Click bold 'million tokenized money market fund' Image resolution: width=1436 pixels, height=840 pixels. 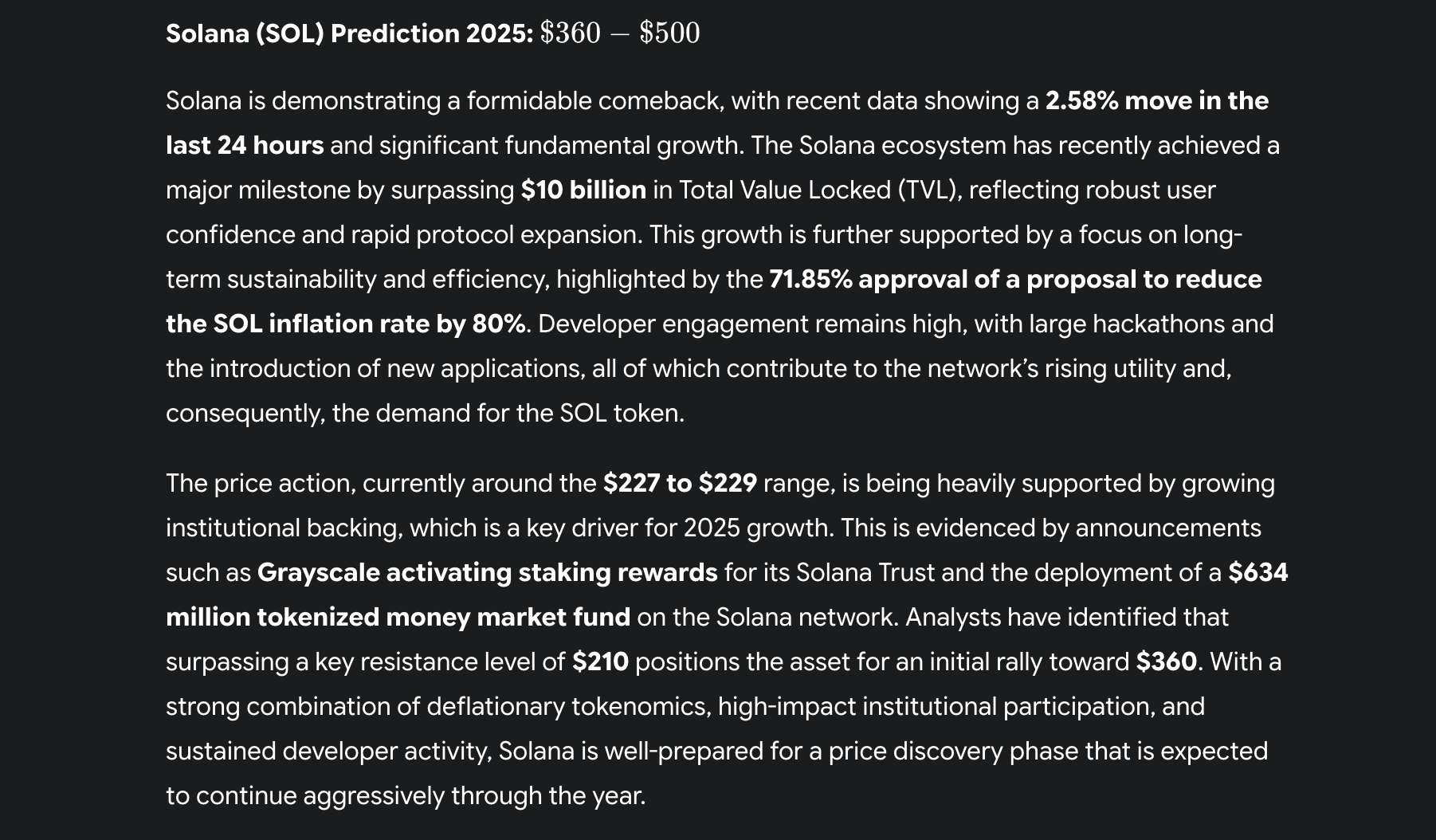tap(398, 618)
